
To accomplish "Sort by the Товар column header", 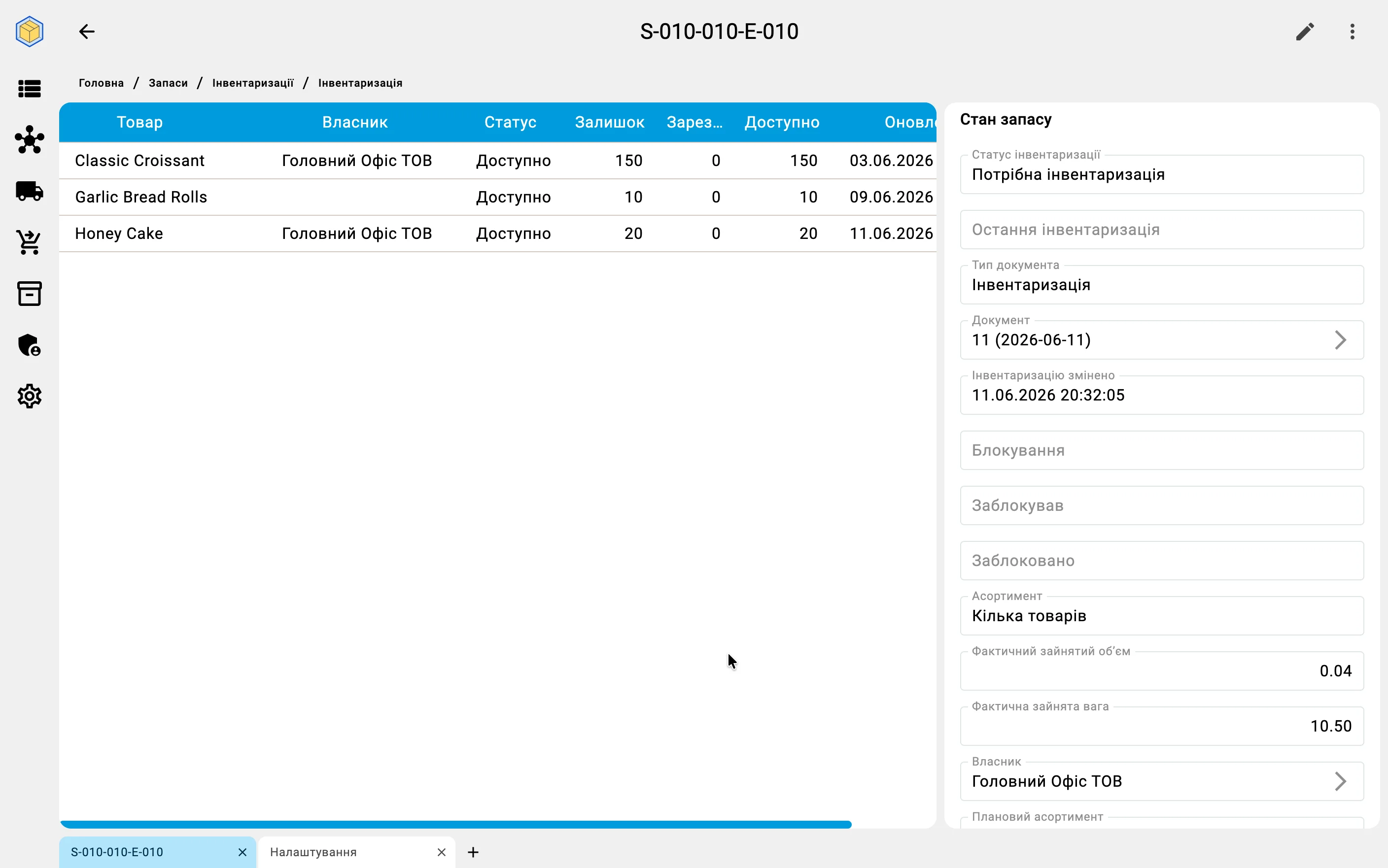I will click(139, 122).
